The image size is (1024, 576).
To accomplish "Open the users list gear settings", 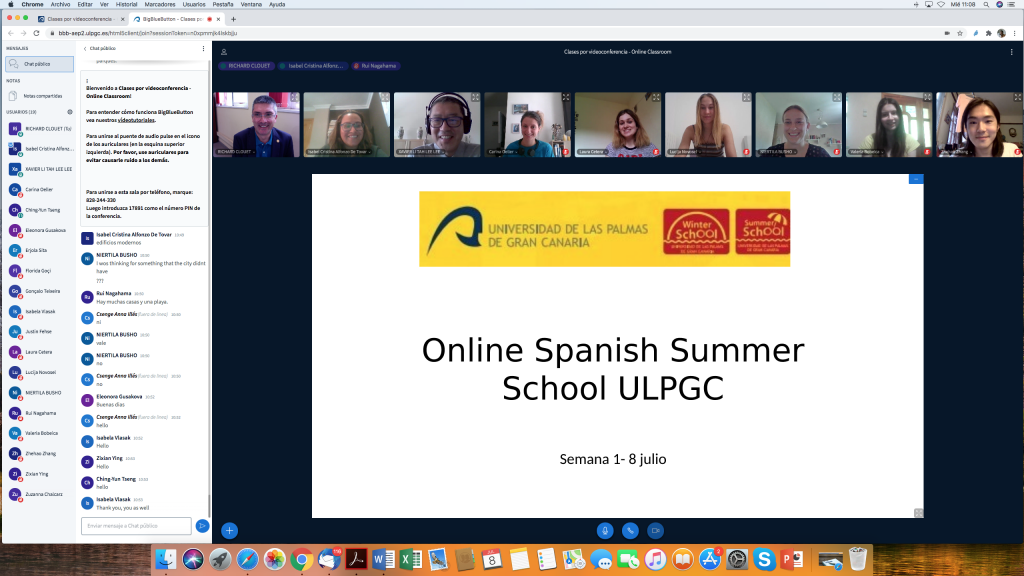I will click(70, 112).
